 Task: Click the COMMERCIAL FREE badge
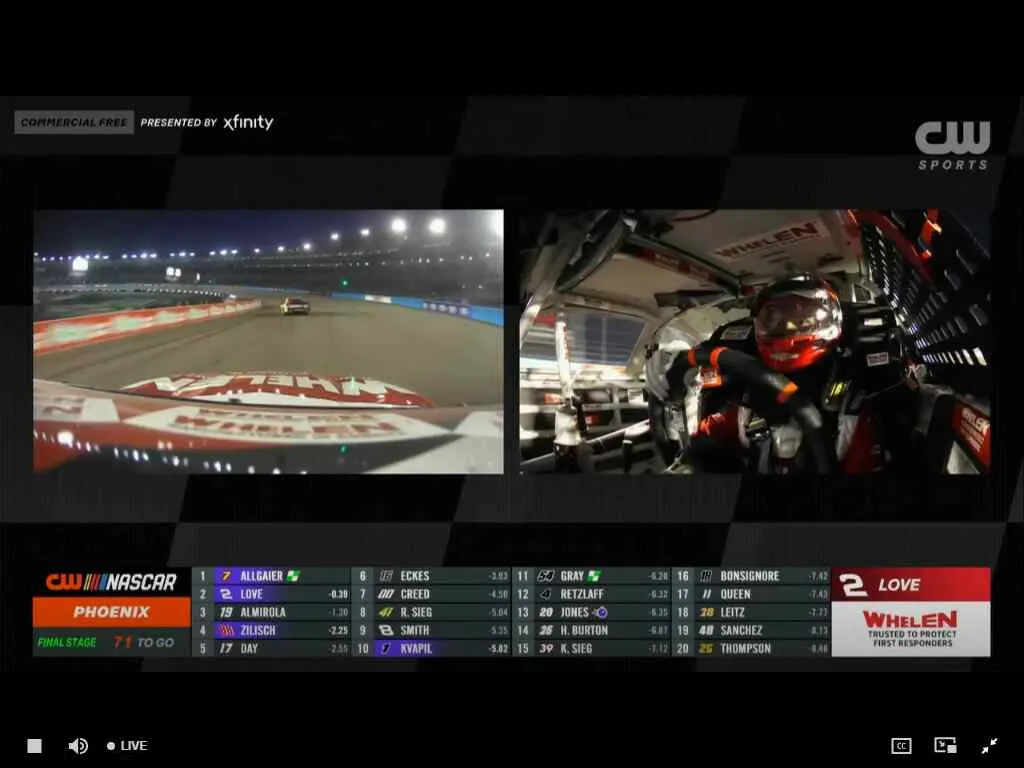(74, 122)
